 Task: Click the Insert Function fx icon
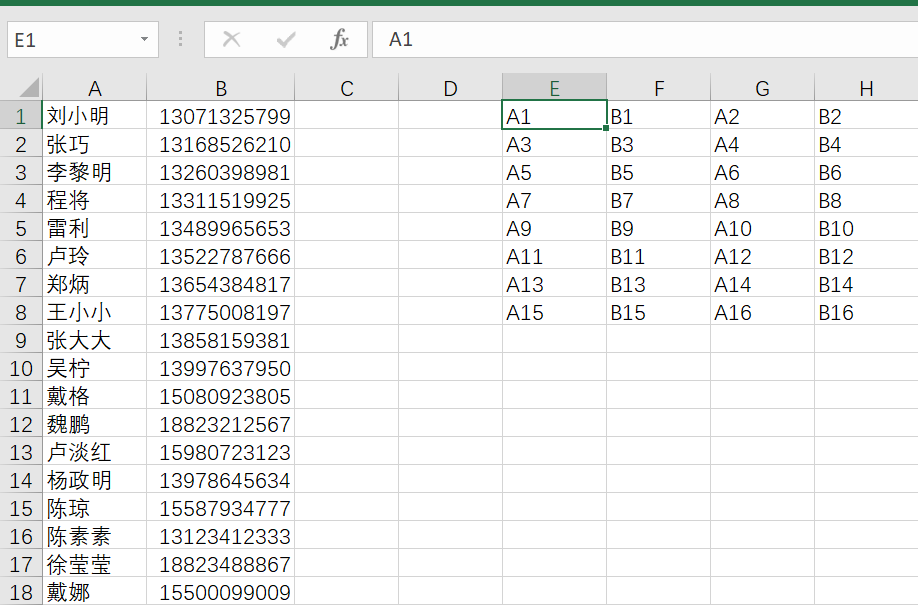340,40
